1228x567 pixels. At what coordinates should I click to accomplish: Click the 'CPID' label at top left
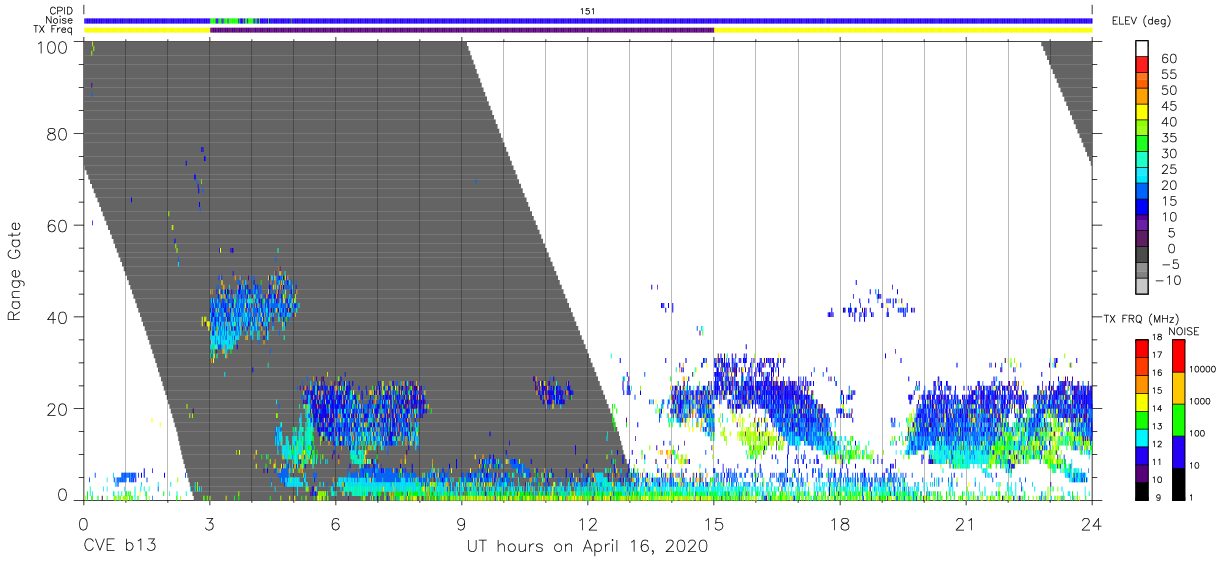(60, 10)
